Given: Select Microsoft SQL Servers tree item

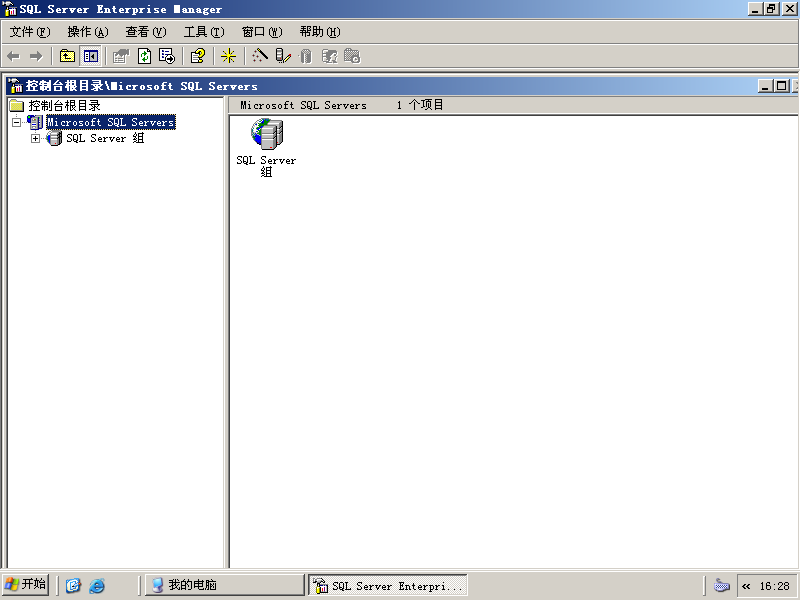Looking at the screenshot, I should [x=111, y=122].
